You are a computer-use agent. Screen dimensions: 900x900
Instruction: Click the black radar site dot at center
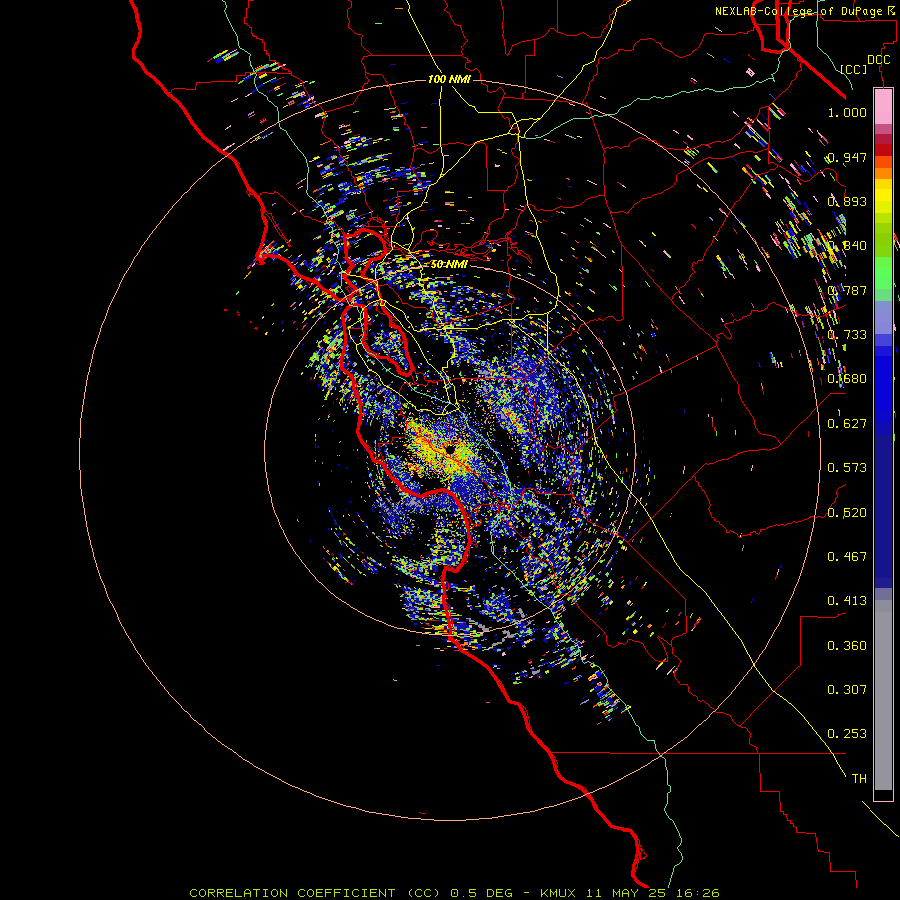pyautogui.click(x=451, y=449)
